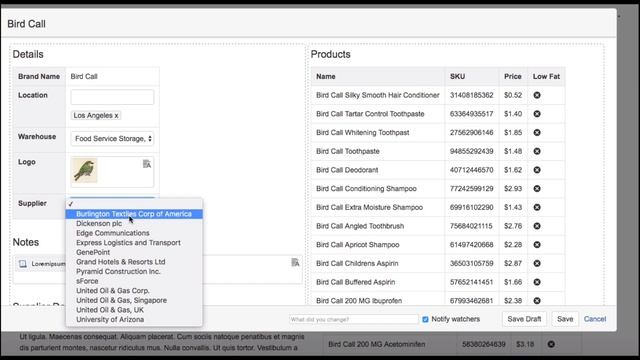This screenshot has height=360, width=640.
Task: Click Bird Call Angled Toothbrush name
Action: (x=360, y=226)
